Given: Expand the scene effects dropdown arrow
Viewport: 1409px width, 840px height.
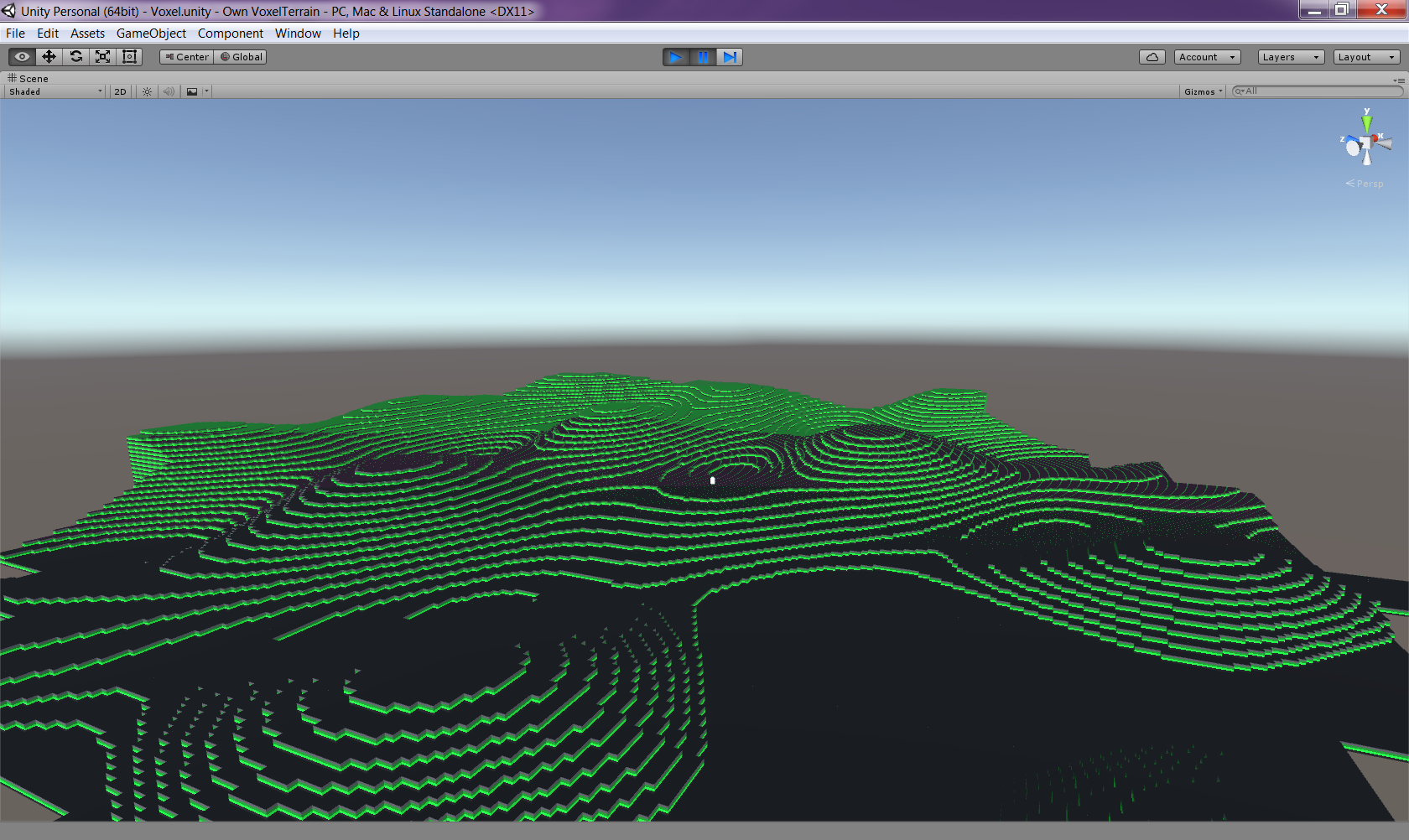Looking at the screenshot, I should 206,91.
